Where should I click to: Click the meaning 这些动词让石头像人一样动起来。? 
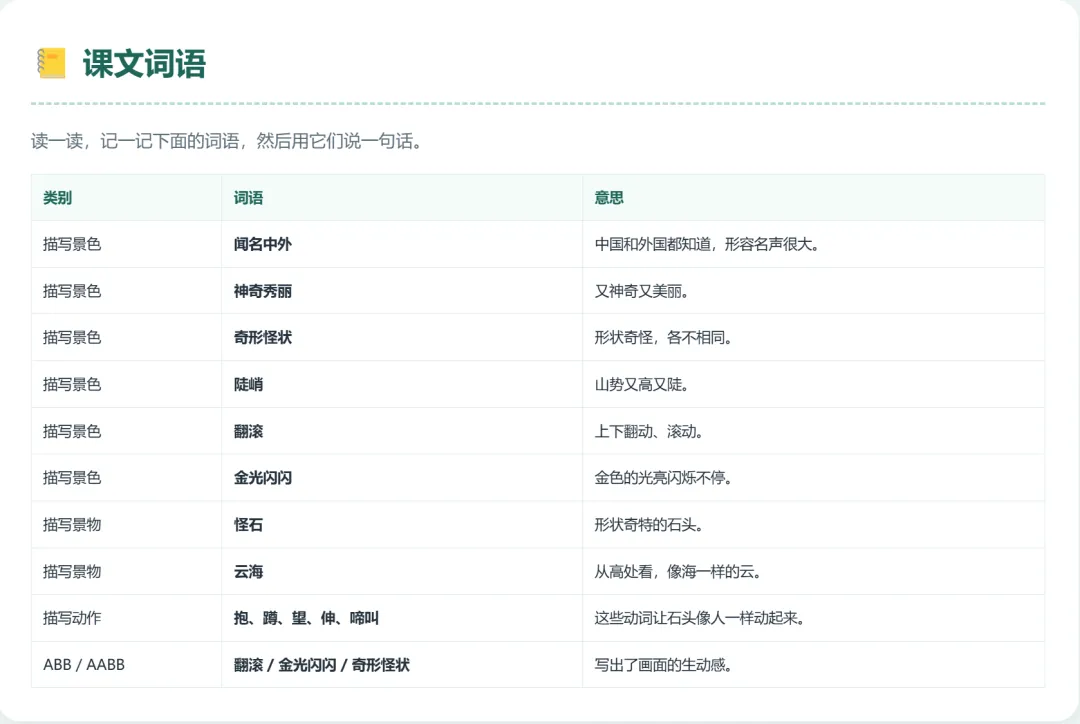pyautogui.click(x=700, y=618)
